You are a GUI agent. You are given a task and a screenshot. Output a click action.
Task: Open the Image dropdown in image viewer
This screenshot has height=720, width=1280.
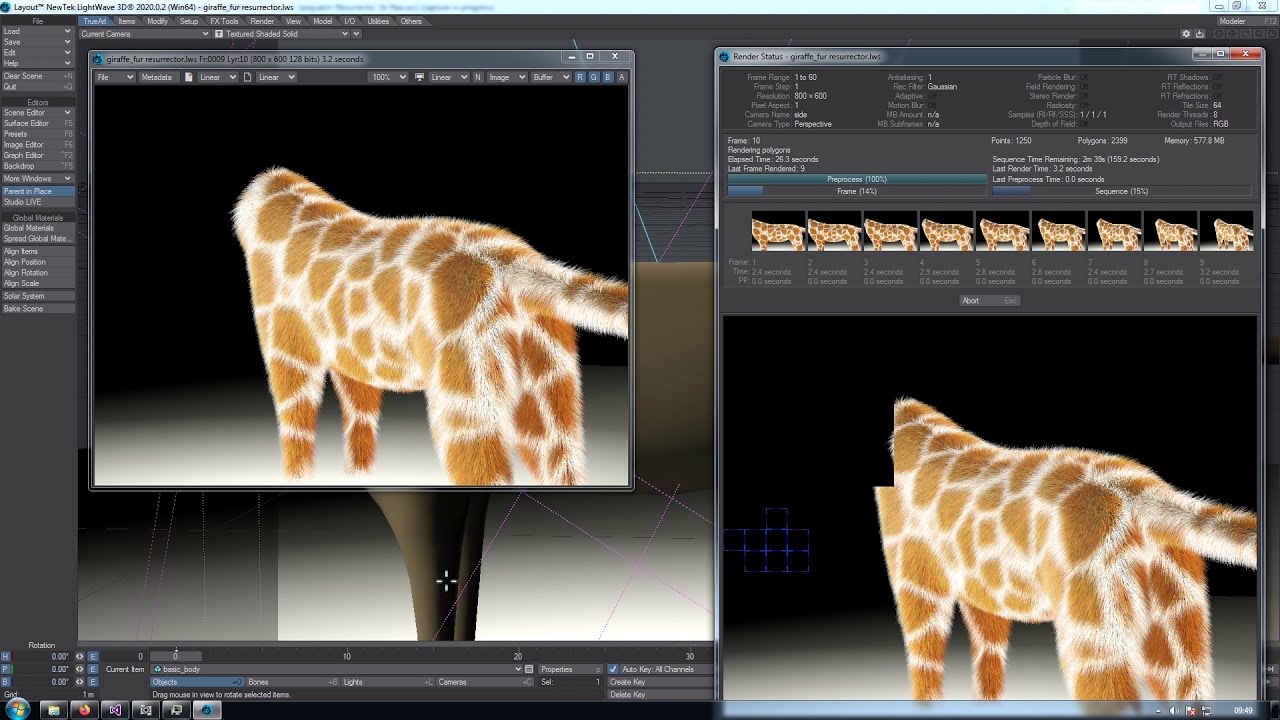pyautogui.click(x=506, y=77)
